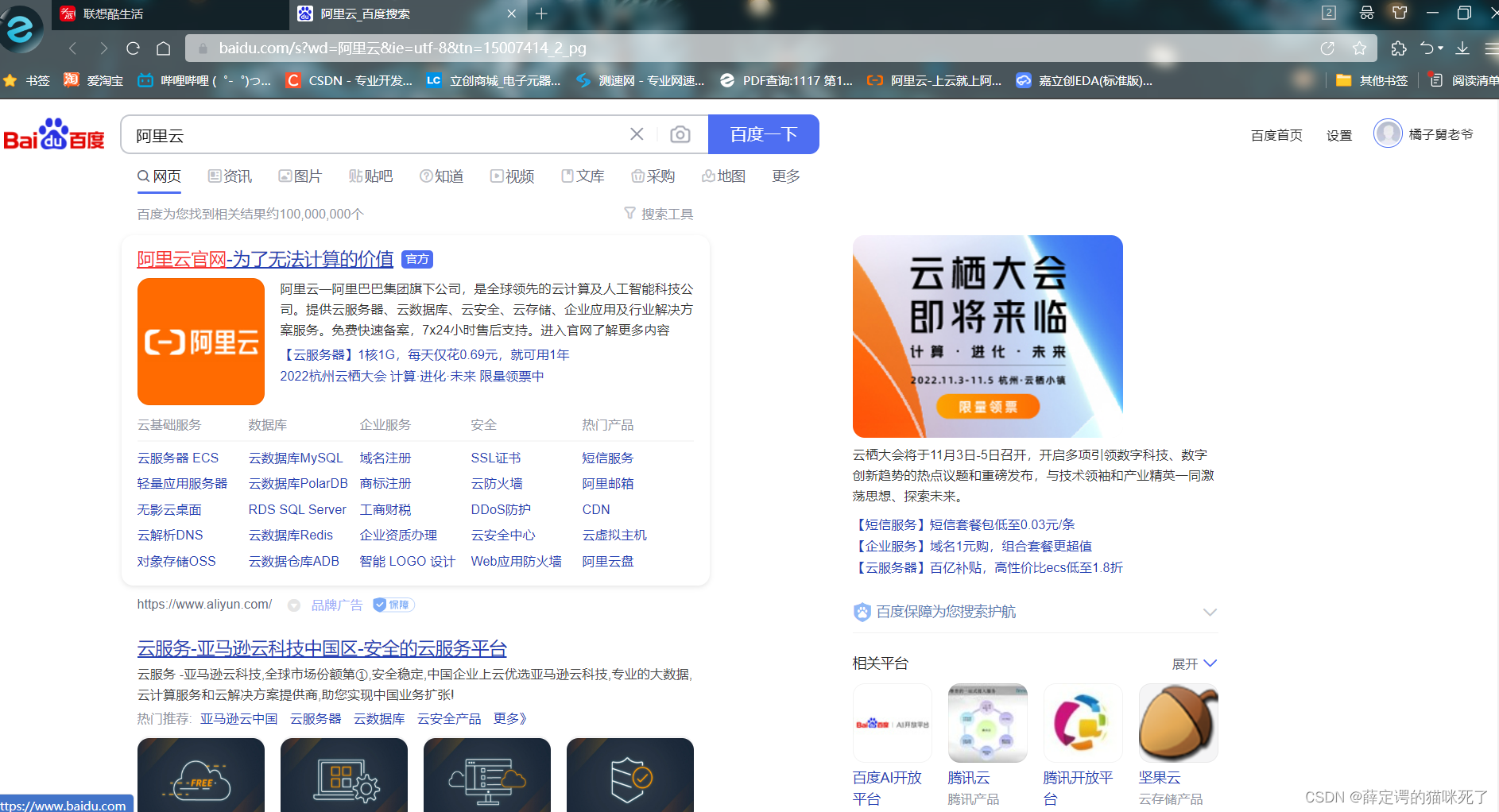Image resolution: width=1499 pixels, height=812 pixels.
Task: Open the 爱淘宝 bookmark
Action: pos(94,80)
